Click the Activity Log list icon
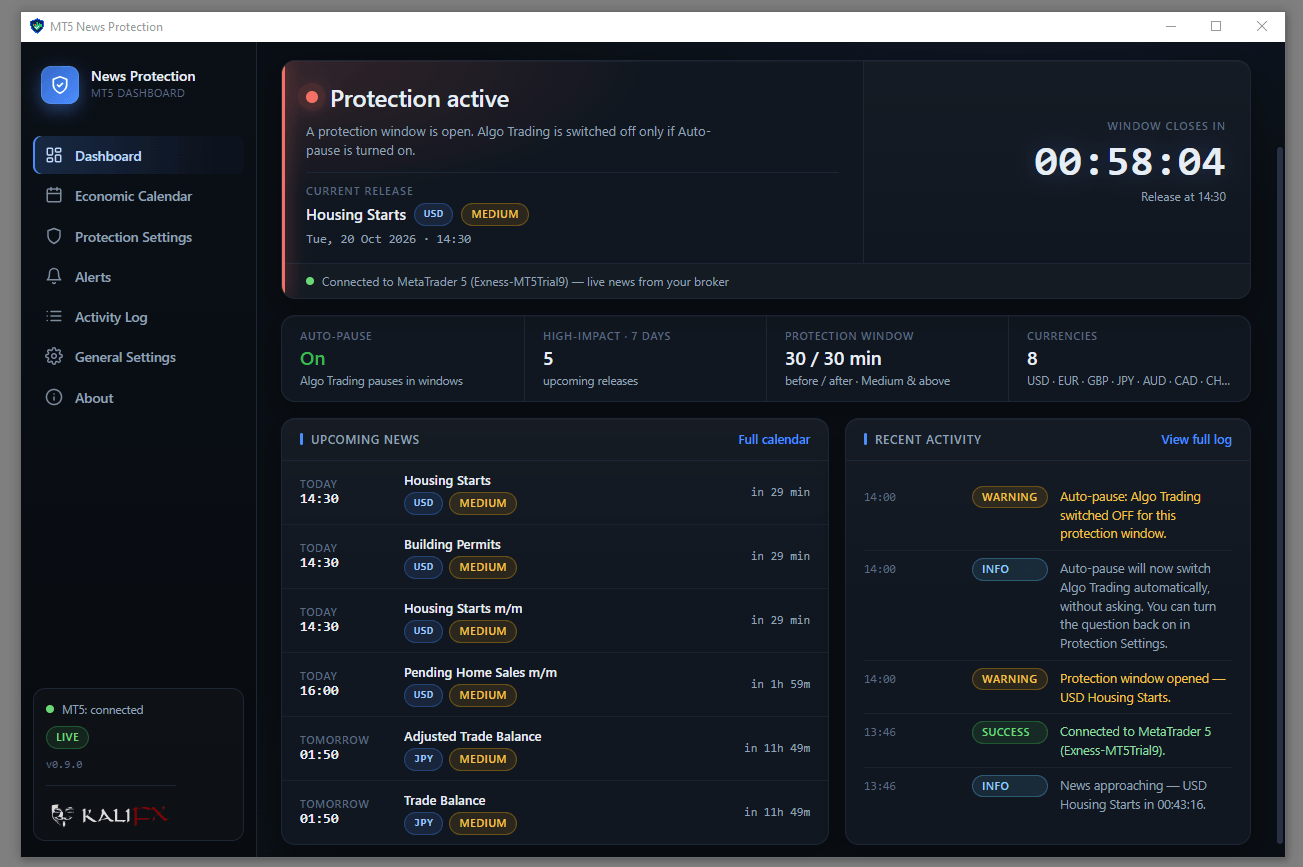 pos(54,317)
